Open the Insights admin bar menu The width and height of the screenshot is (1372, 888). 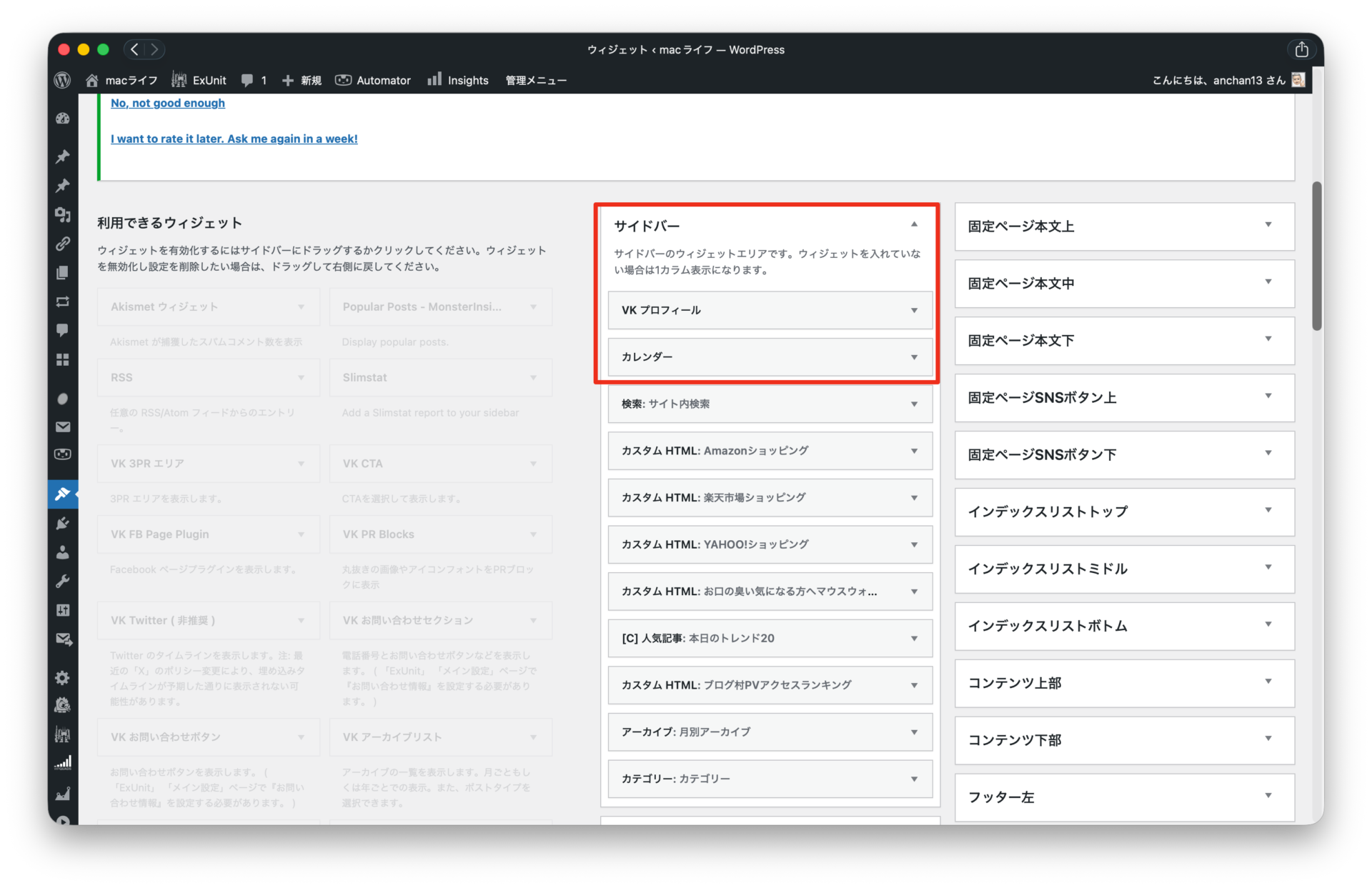[x=458, y=80]
